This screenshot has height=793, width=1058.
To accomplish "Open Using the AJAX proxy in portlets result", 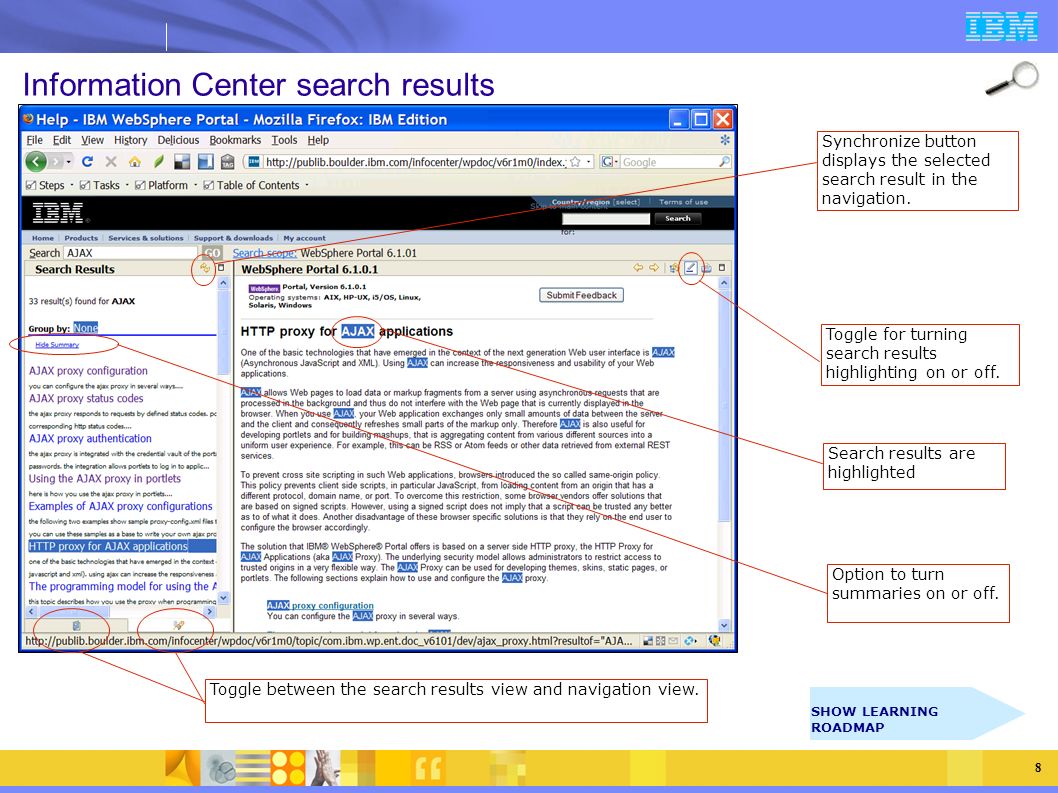I will point(105,478).
